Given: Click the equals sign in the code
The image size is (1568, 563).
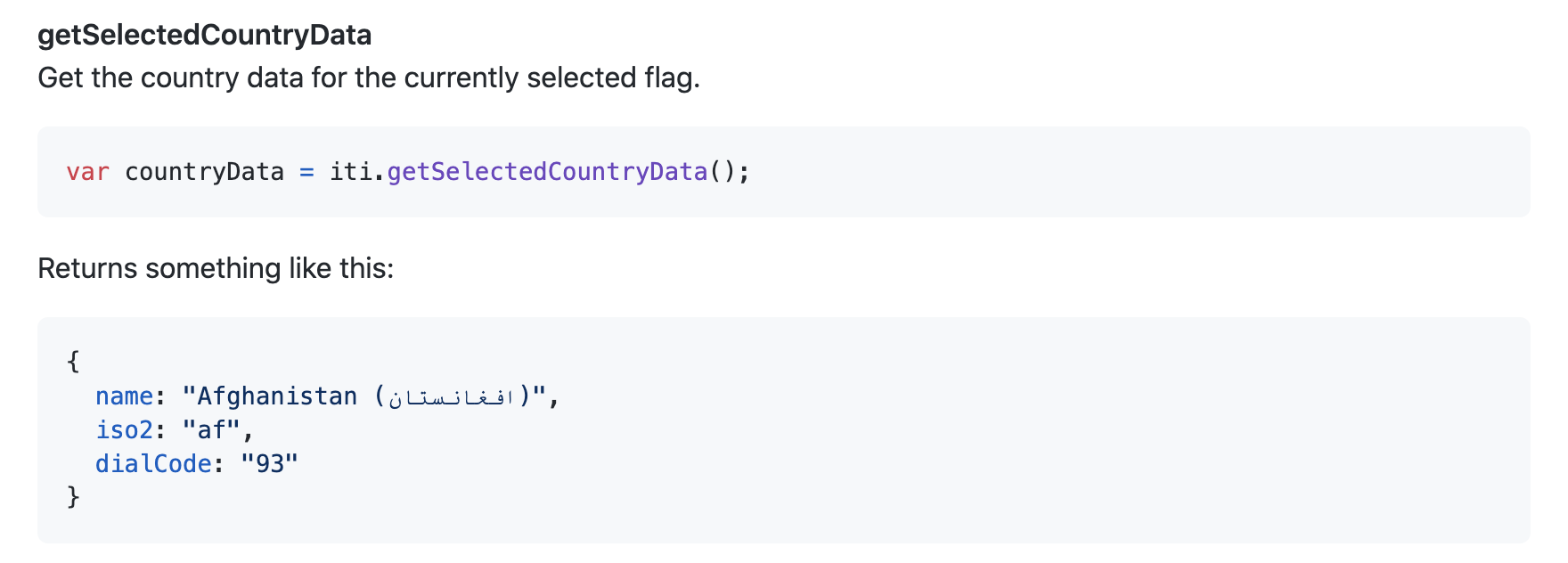Looking at the screenshot, I should [x=306, y=171].
